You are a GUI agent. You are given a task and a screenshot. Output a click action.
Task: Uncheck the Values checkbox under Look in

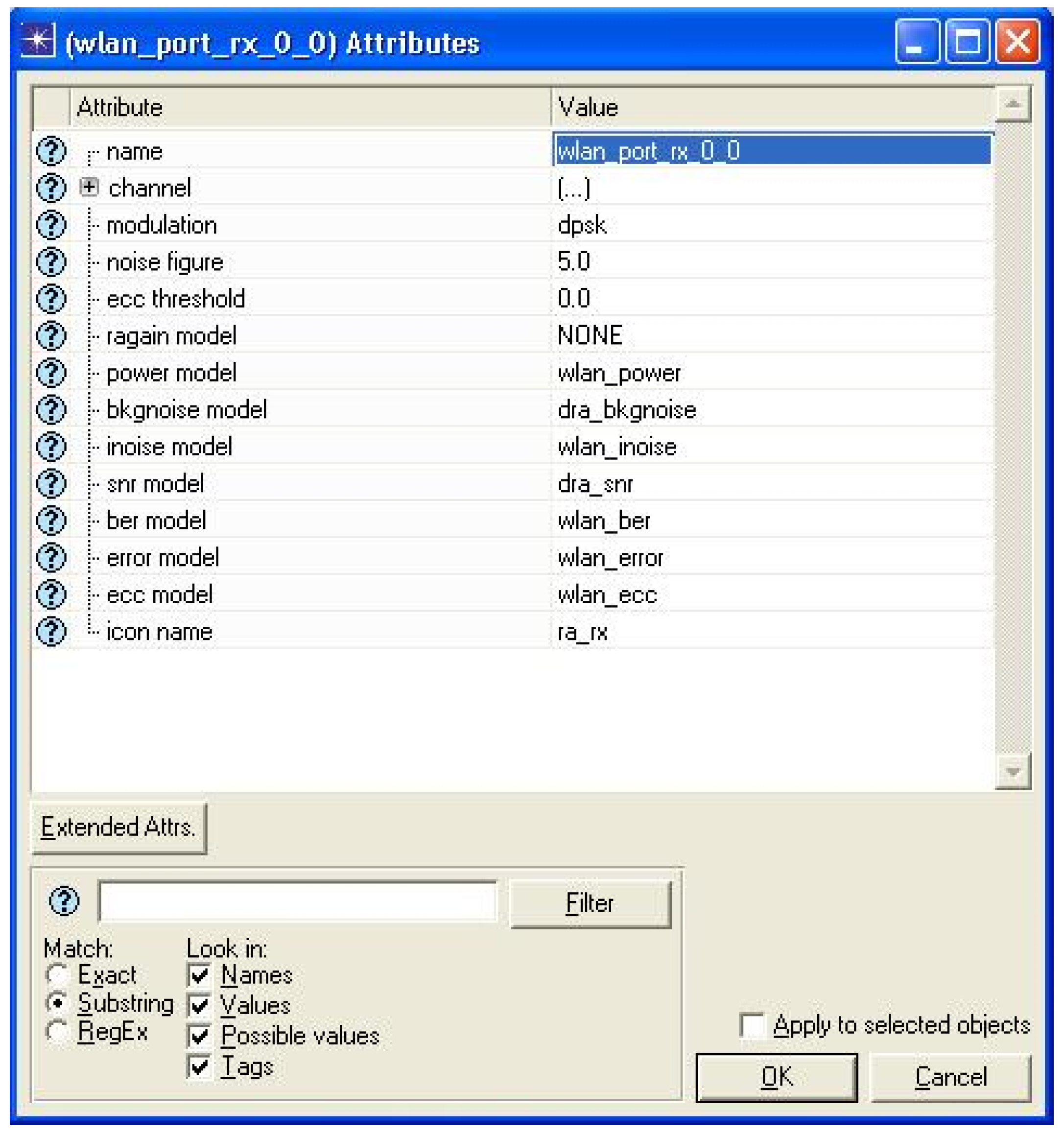[199, 1005]
